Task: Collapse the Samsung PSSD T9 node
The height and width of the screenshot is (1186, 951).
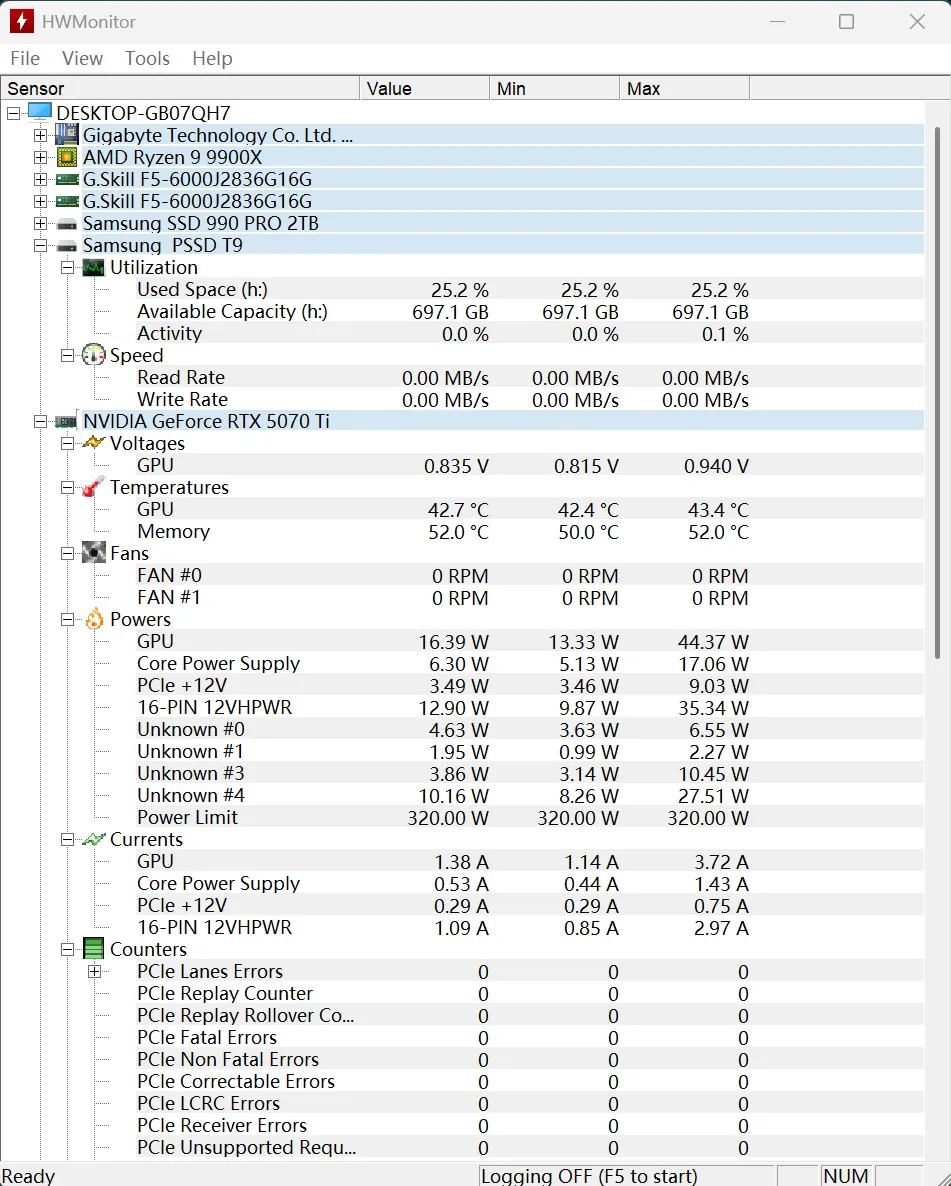Action: pos(40,246)
